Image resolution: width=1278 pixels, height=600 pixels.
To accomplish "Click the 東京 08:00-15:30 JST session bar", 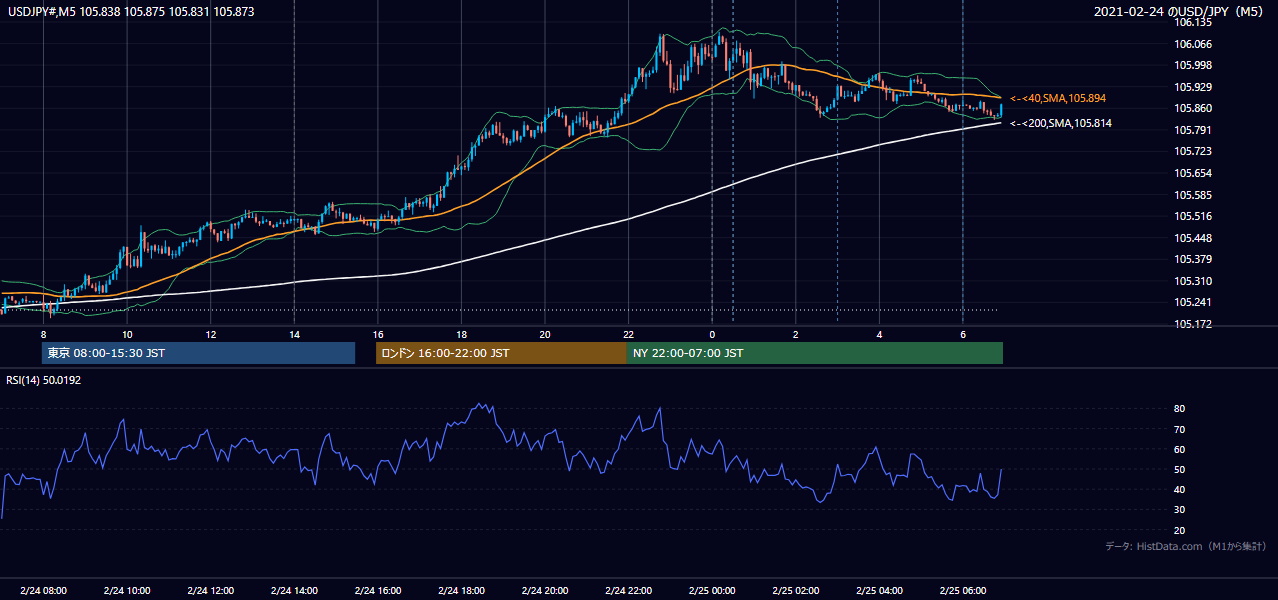I will 199,353.
